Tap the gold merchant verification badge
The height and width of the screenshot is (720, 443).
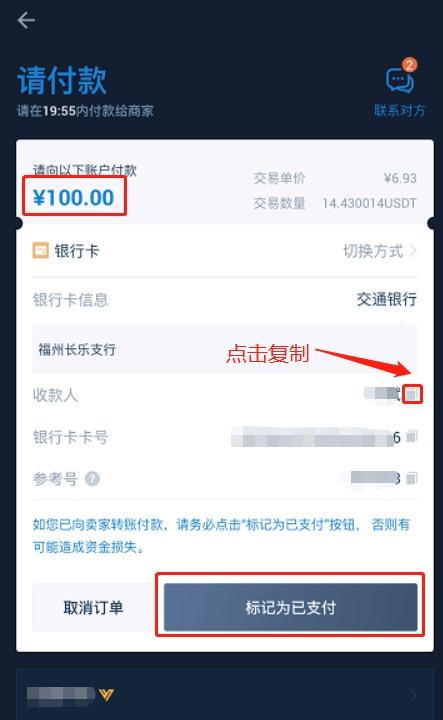coord(106,695)
